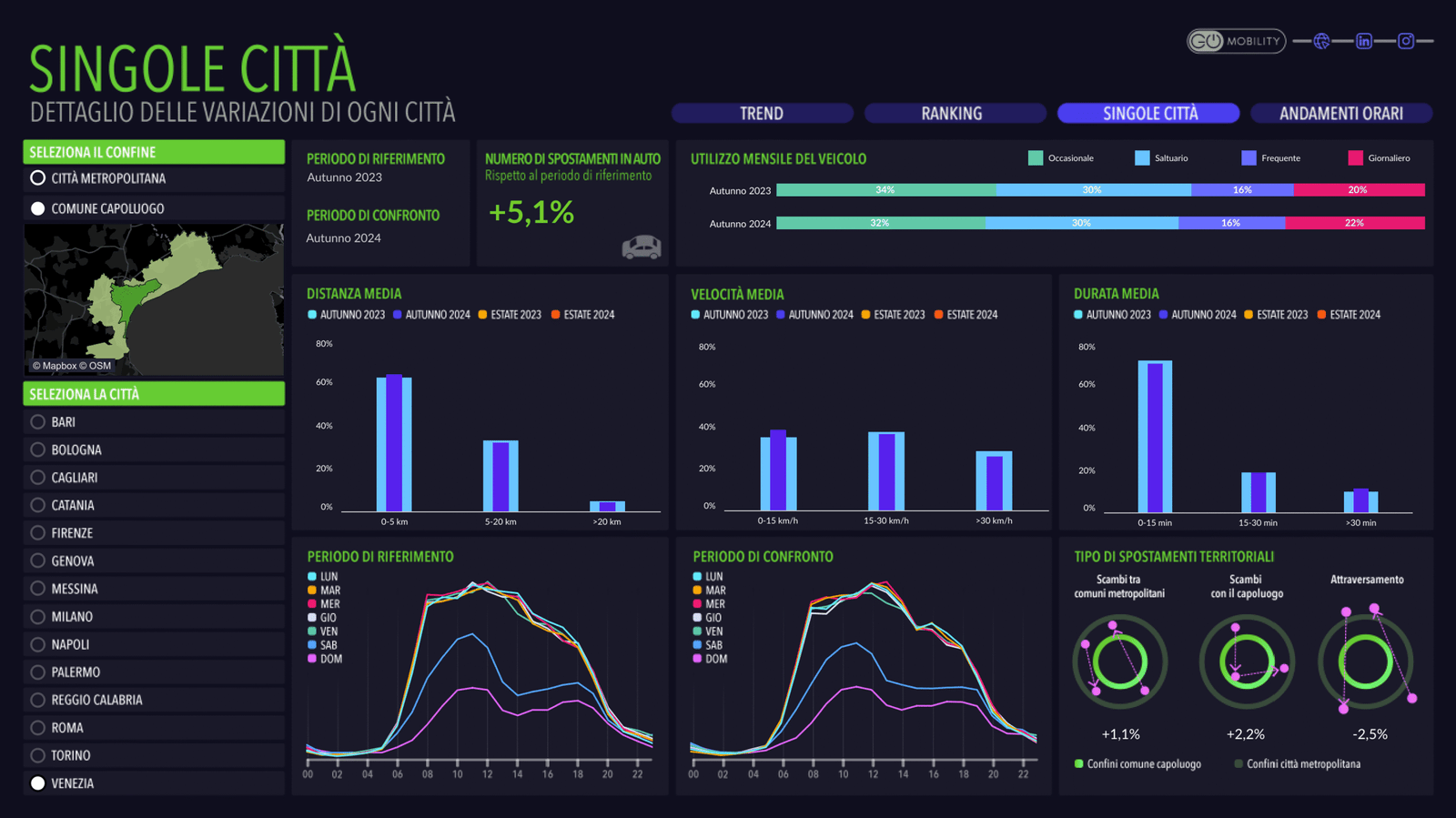The height and width of the screenshot is (818, 1456).
Task: Switch to the Trend tab
Action: click(762, 113)
